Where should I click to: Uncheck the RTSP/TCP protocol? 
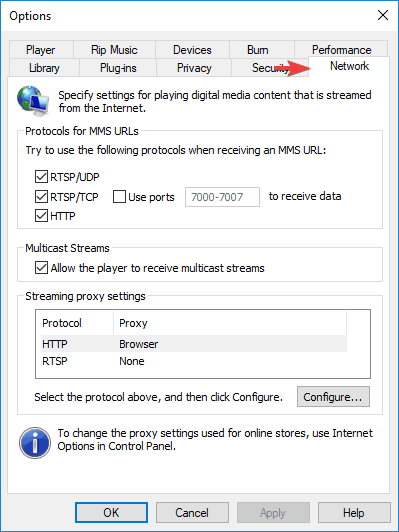[41, 196]
